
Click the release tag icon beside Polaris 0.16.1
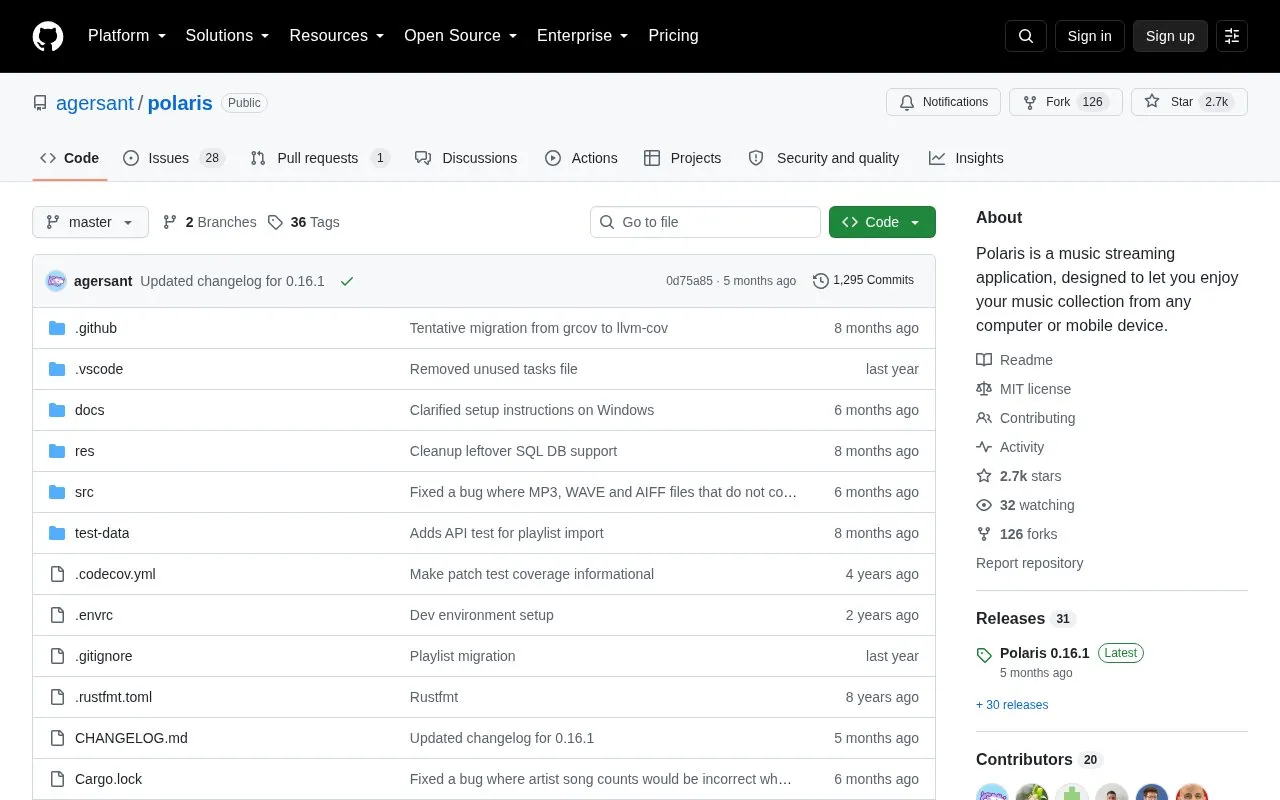pyautogui.click(x=984, y=655)
